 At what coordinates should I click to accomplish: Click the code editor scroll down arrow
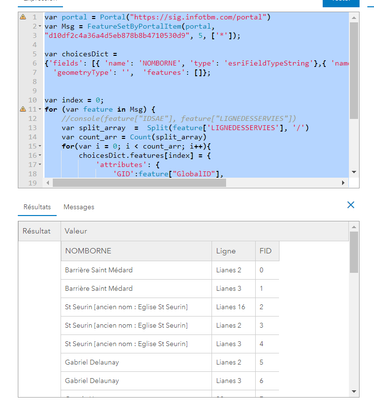click(x=354, y=172)
